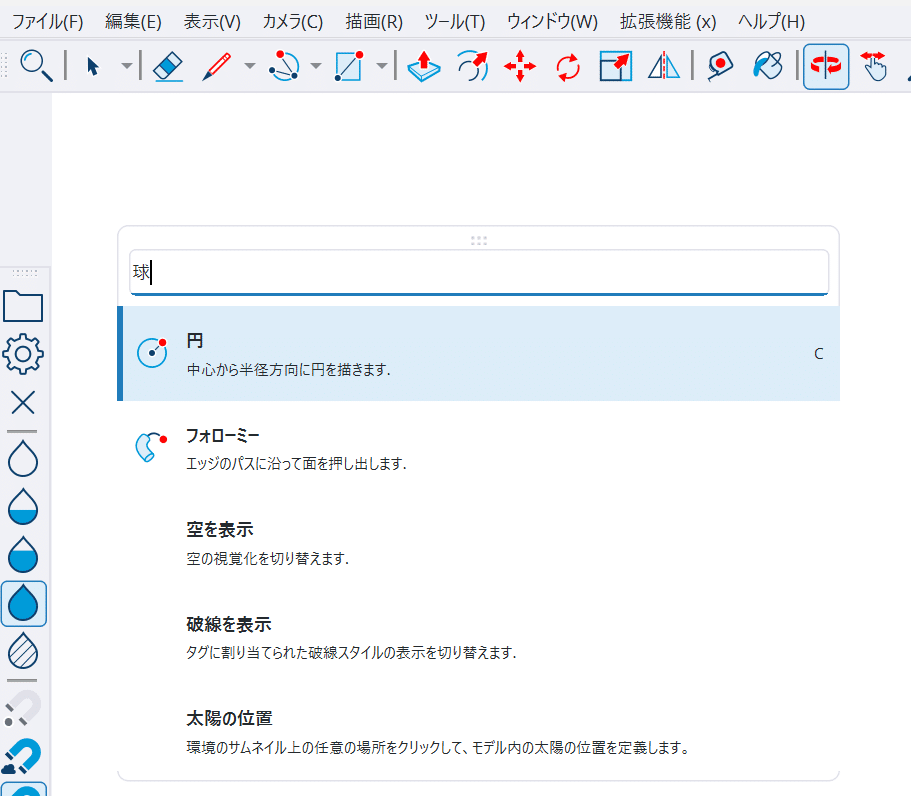Choose the Arc tool
Image resolution: width=911 pixels, height=796 pixels.
click(x=284, y=66)
